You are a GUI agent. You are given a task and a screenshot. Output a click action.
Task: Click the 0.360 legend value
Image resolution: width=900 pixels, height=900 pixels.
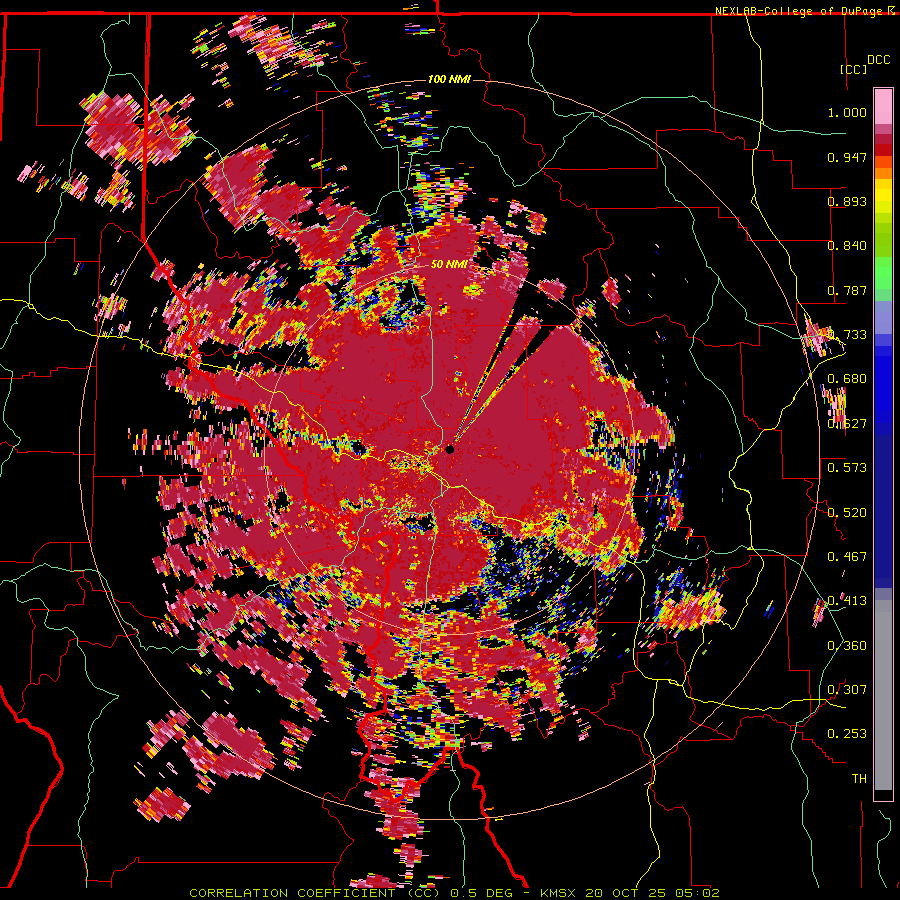point(847,645)
